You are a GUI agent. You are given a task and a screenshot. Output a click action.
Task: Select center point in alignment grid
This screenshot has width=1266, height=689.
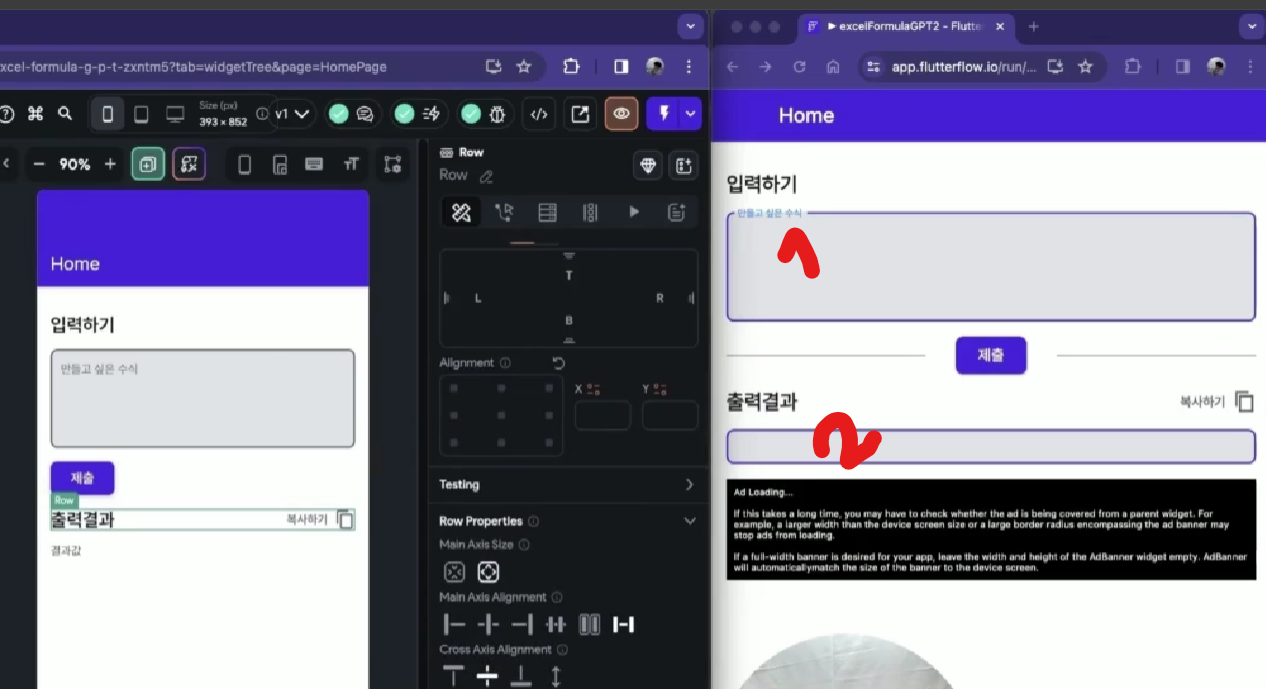point(501,415)
